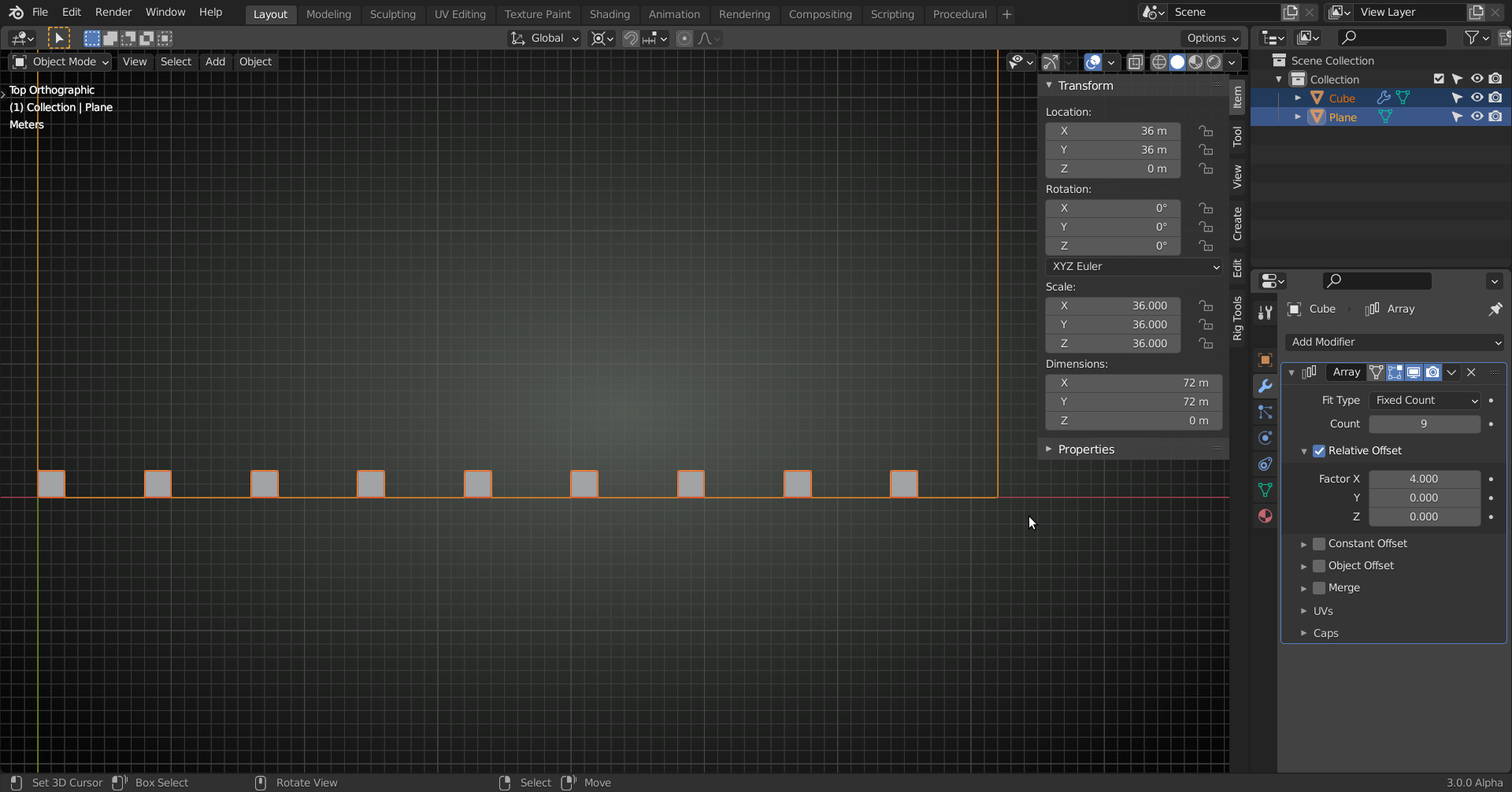Open the Render menu
Image resolution: width=1512 pixels, height=792 pixels.
tap(113, 12)
